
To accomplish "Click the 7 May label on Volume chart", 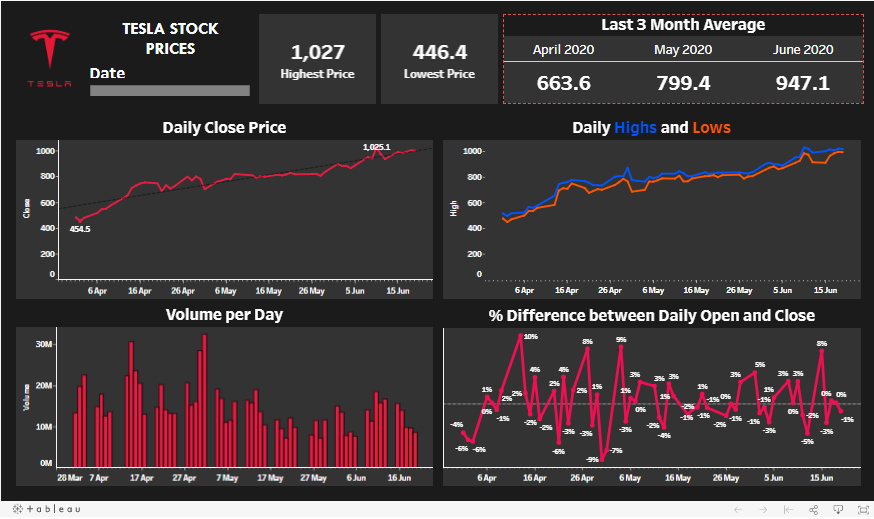I will pos(227,478).
